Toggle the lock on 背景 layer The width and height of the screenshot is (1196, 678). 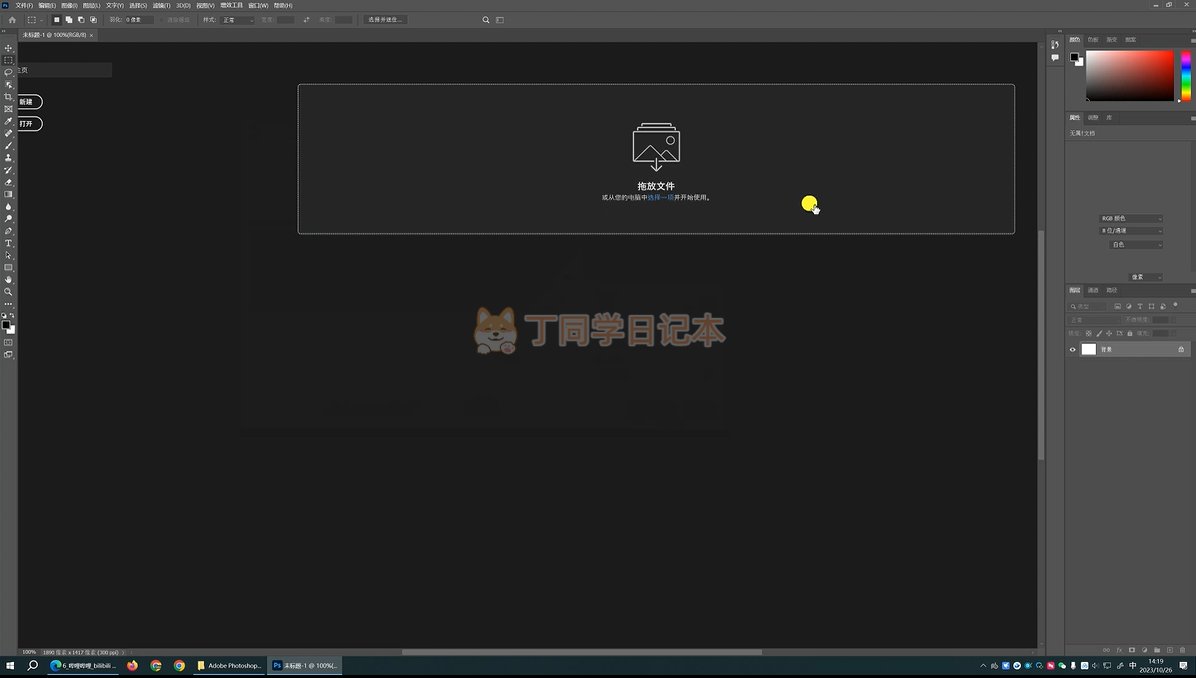(1181, 349)
